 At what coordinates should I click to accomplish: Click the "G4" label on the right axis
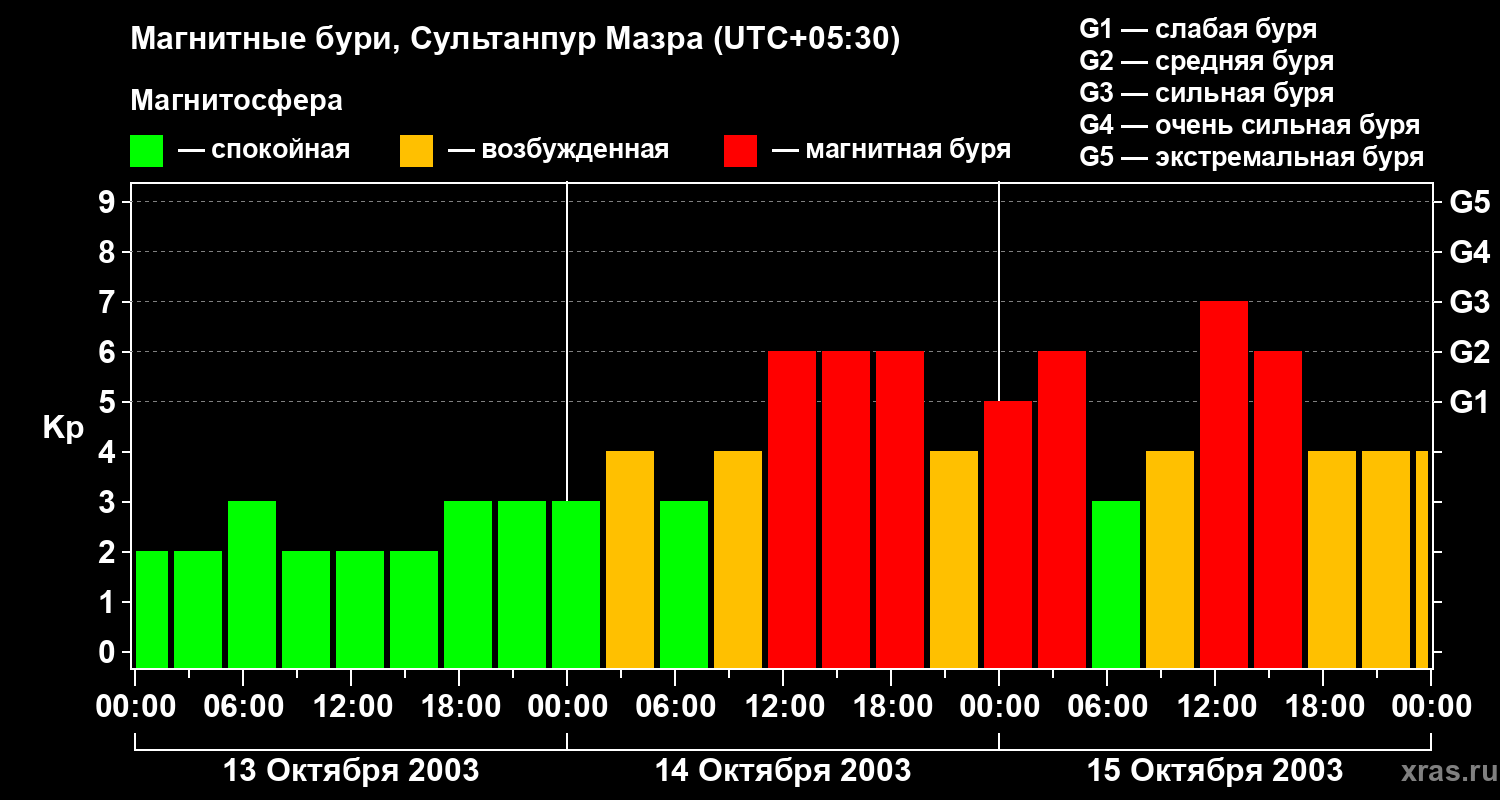point(1469,252)
